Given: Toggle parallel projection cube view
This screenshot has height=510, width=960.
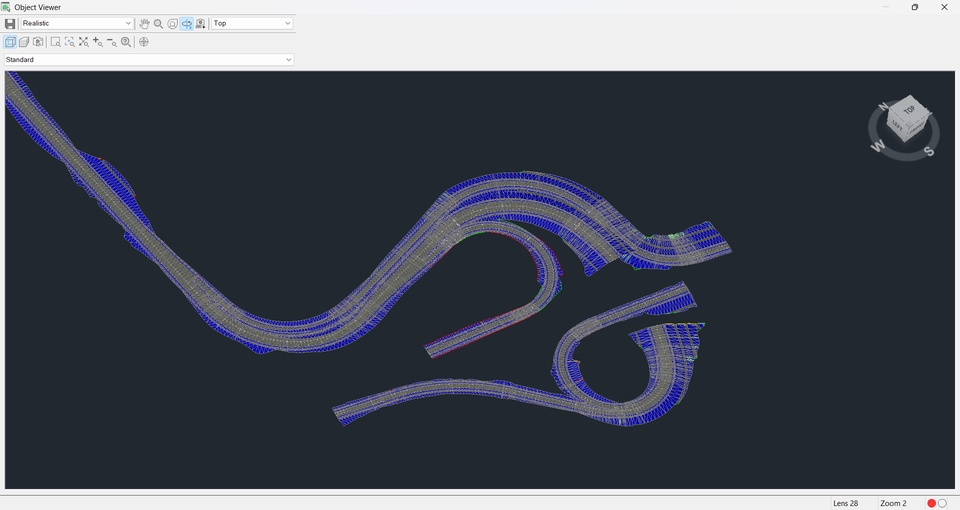Looking at the screenshot, I should coord(10,42).
